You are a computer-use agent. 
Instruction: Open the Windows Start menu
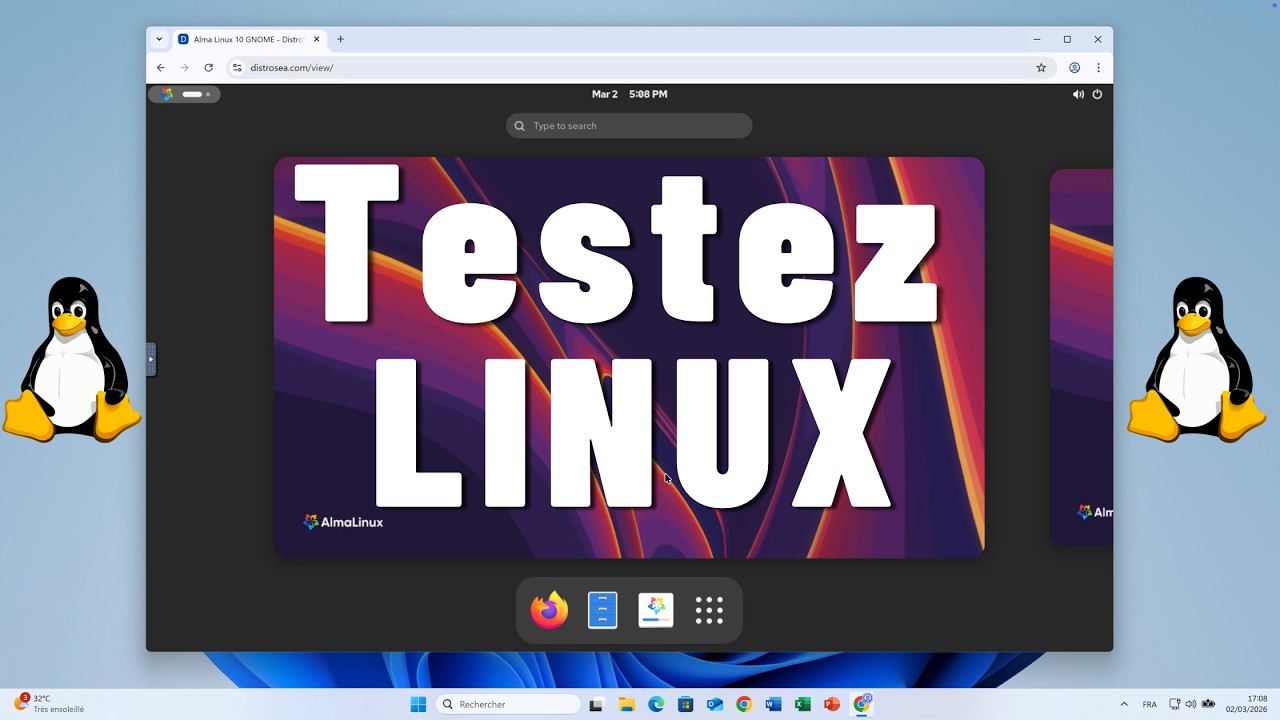point(418,704)
